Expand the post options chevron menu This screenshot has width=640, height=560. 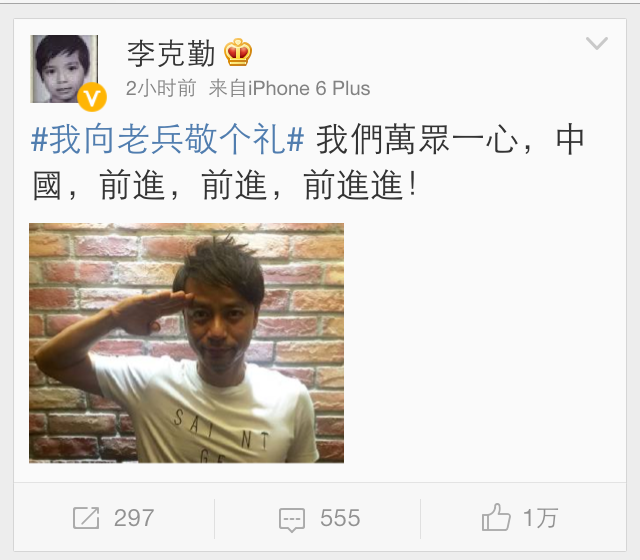[x=597, y=43]
